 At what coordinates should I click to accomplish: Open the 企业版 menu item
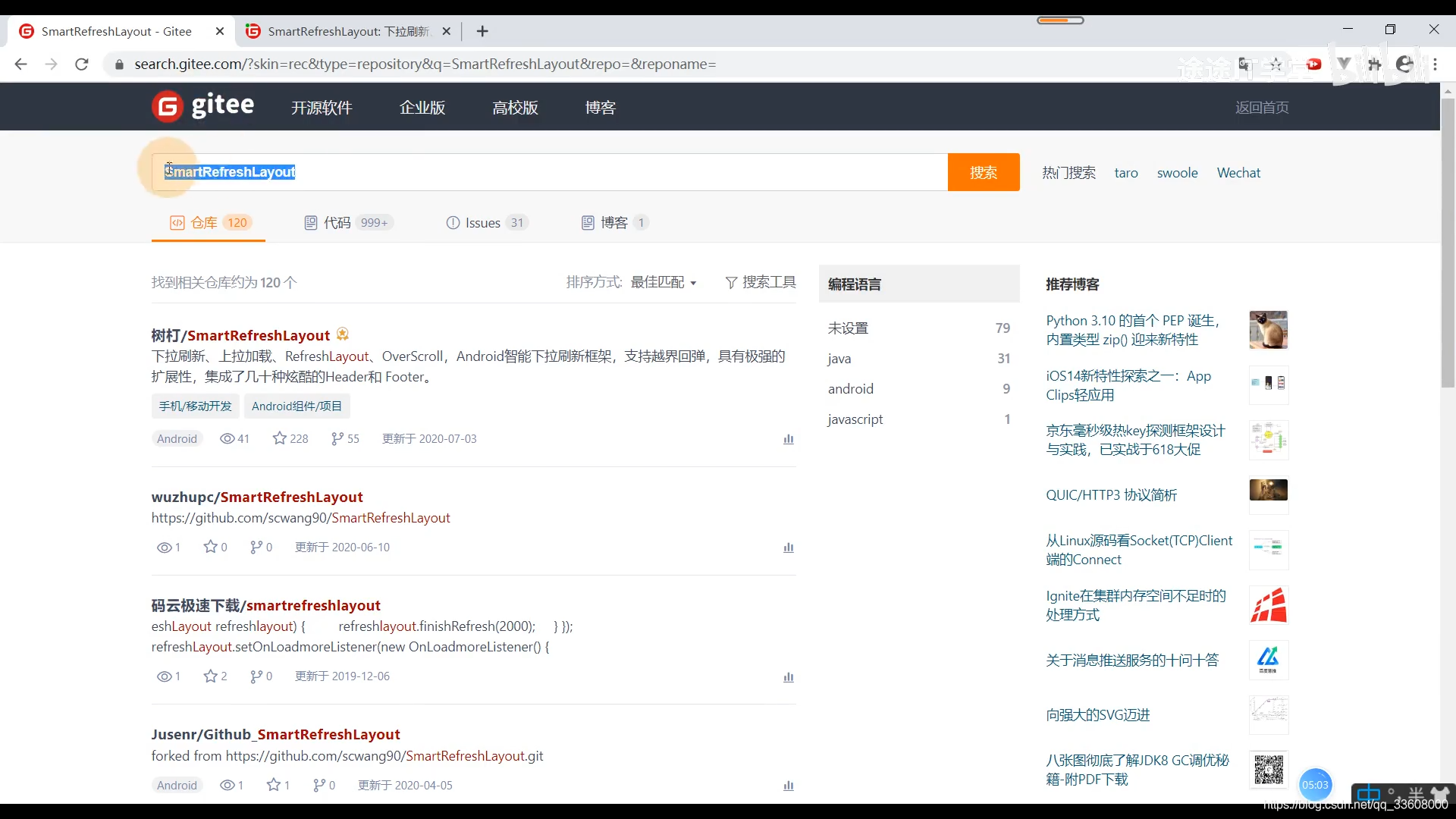click(422, 107)
